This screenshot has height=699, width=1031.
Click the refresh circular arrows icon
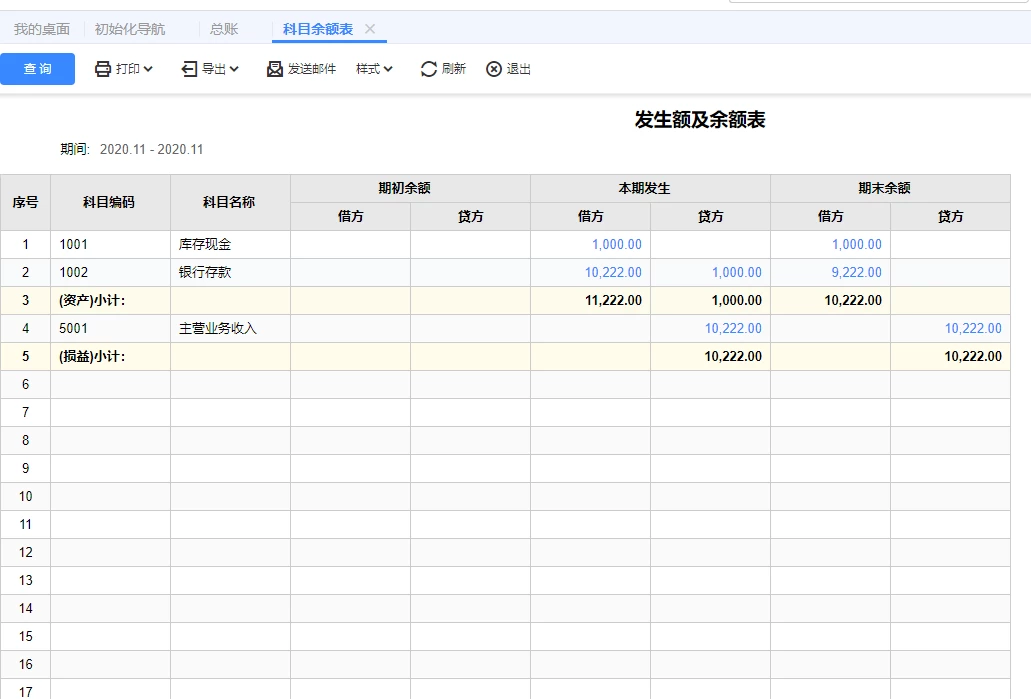429,69
